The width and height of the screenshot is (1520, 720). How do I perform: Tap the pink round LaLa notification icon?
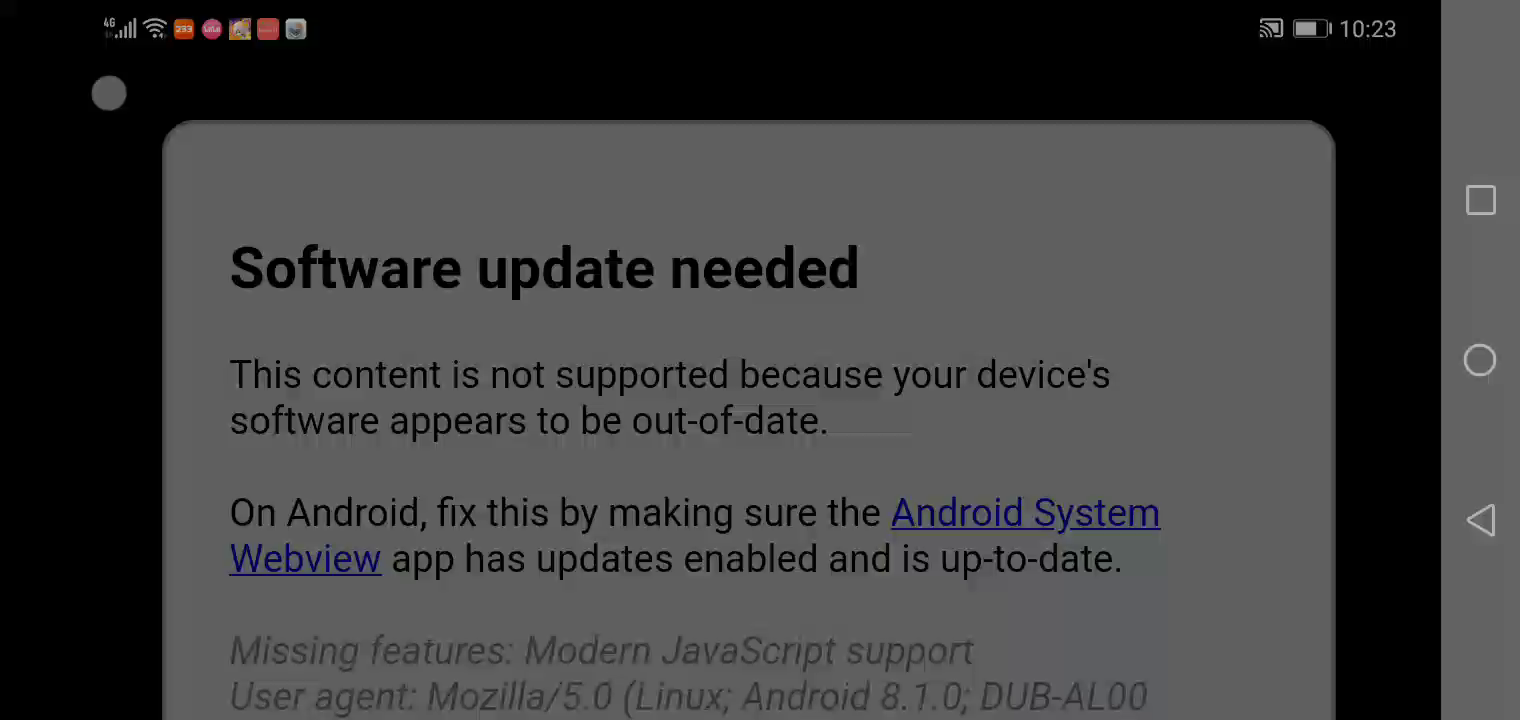[x=212, y=29]
